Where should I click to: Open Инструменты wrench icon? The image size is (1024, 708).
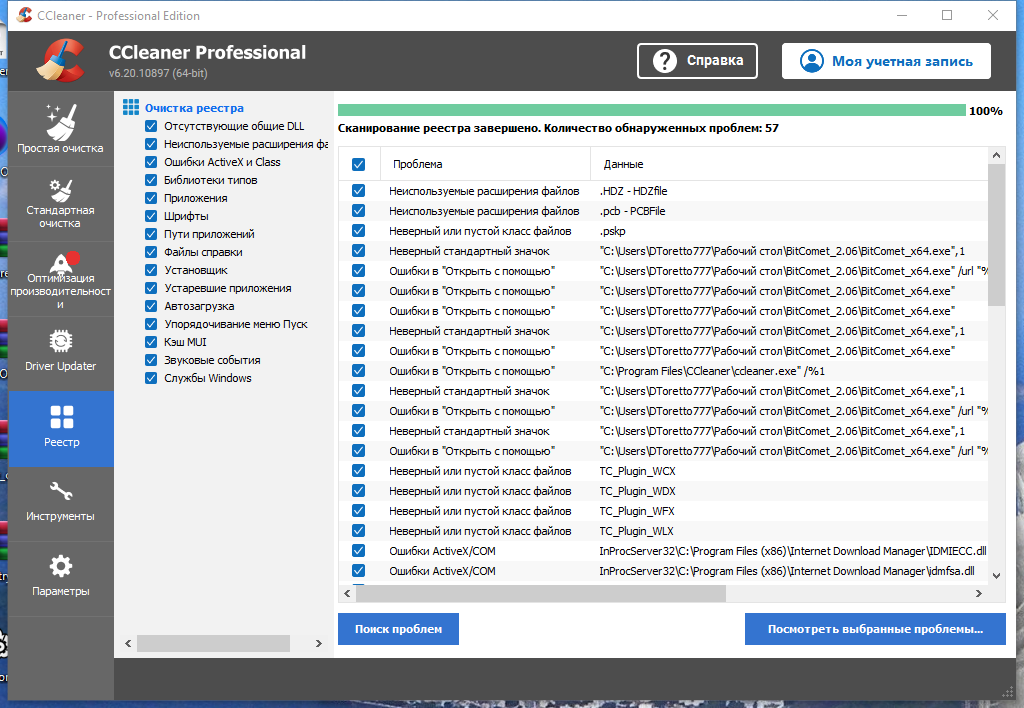[x=61, y=491]
